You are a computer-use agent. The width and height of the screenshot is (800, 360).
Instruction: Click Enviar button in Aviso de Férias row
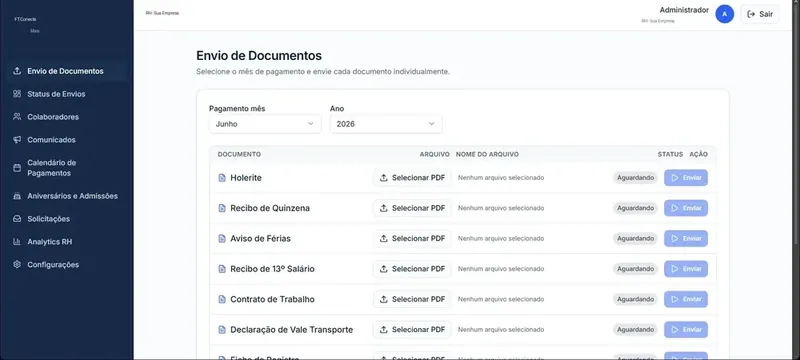[x=686, y=239]
